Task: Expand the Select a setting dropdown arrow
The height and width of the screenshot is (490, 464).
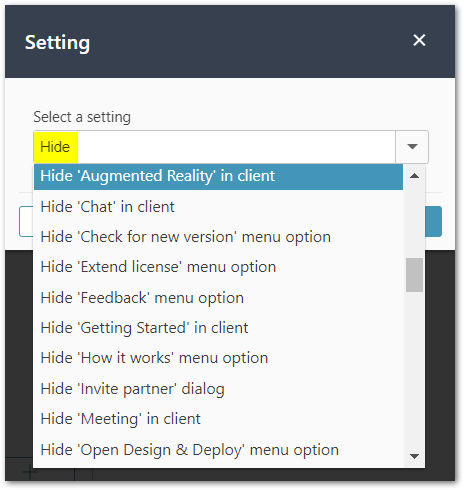Action: coord(412,147)
